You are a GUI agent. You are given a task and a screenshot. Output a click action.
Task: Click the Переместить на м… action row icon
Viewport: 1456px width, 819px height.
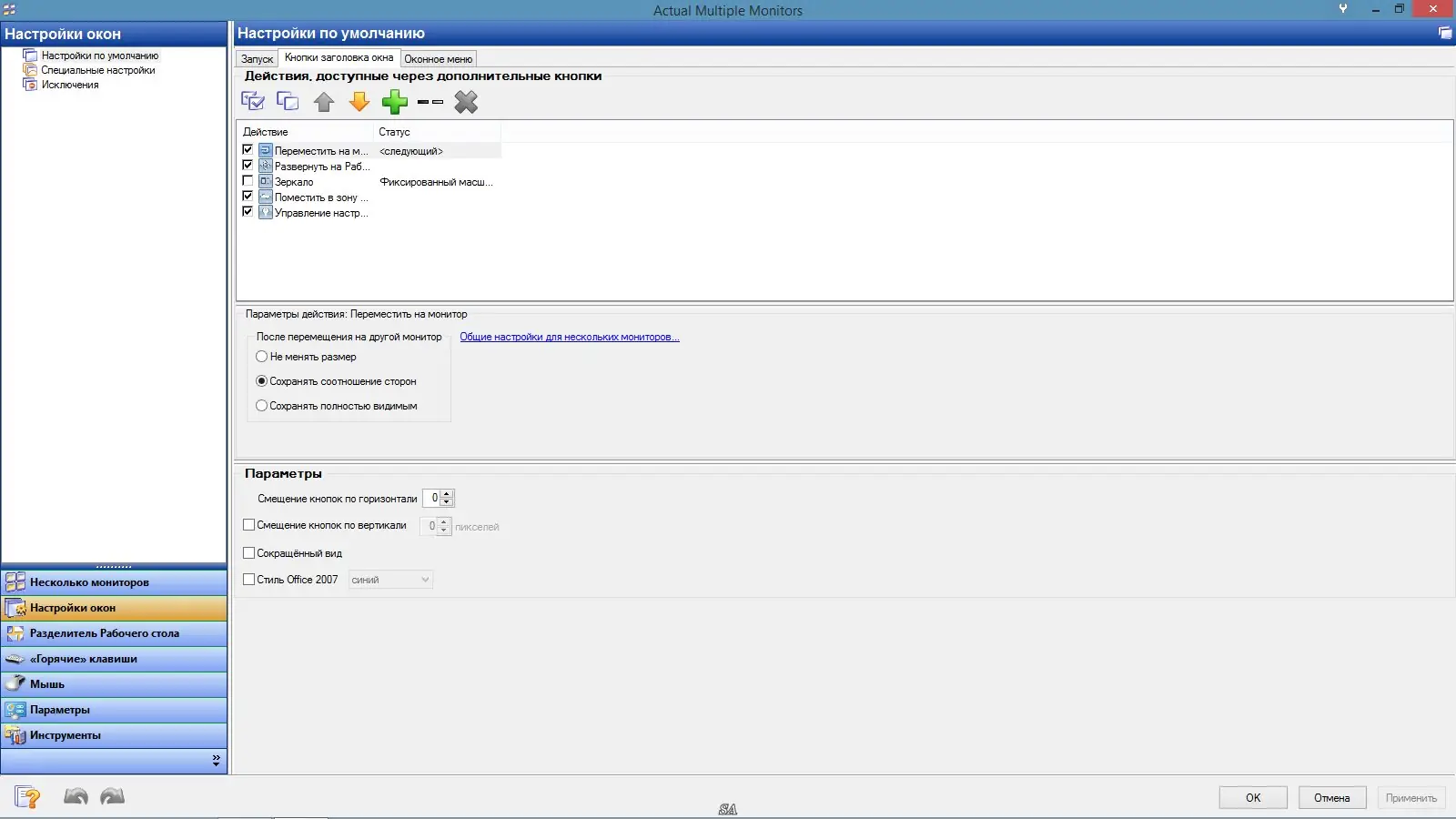coord(266,151)
